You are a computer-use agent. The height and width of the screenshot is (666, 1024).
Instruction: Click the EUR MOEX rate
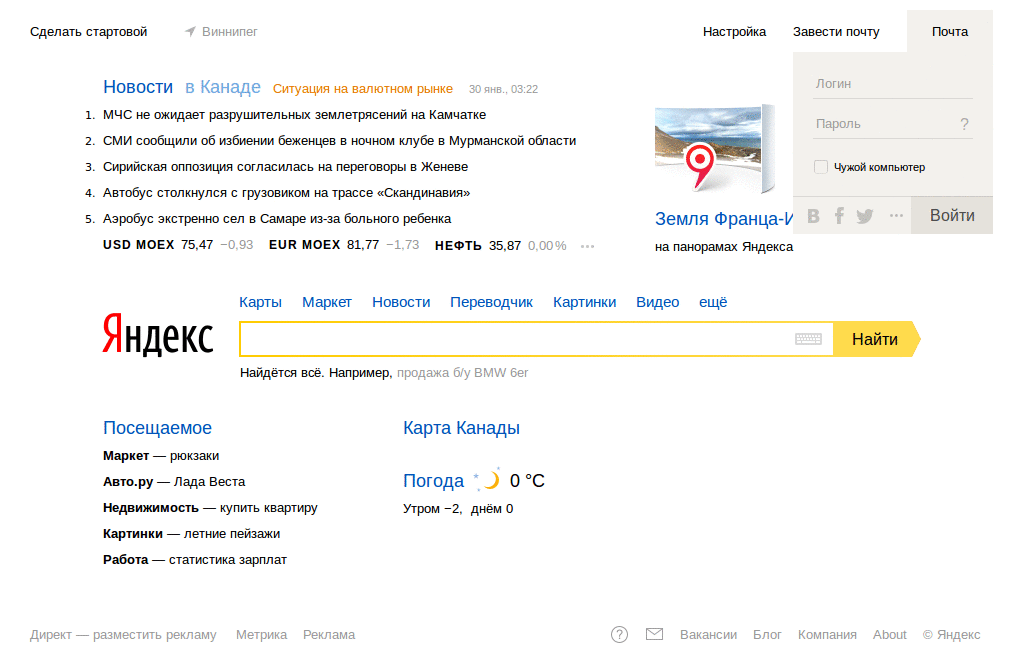344,245
